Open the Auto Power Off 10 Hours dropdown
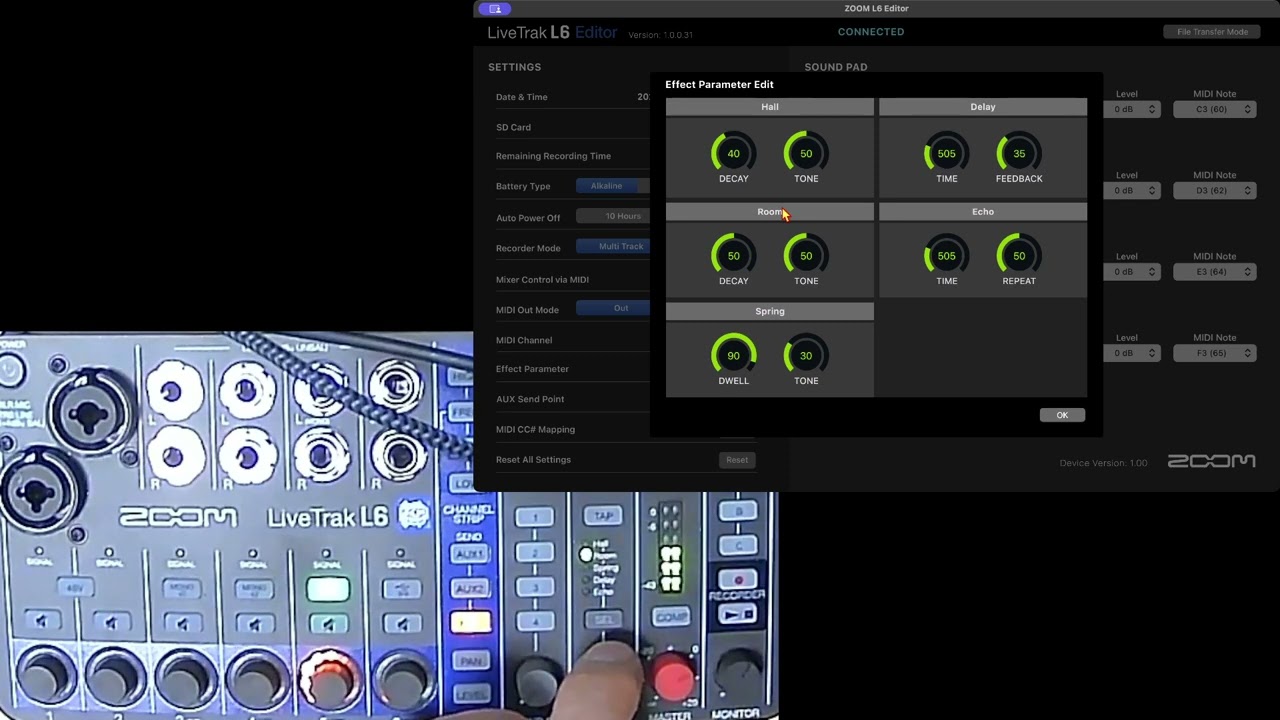 [x=612, y=217]
